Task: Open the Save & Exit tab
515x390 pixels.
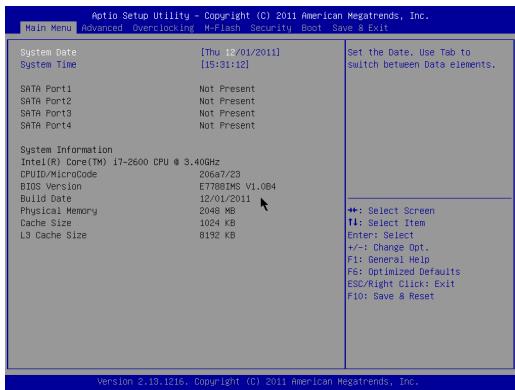Action: click(360, 28)
